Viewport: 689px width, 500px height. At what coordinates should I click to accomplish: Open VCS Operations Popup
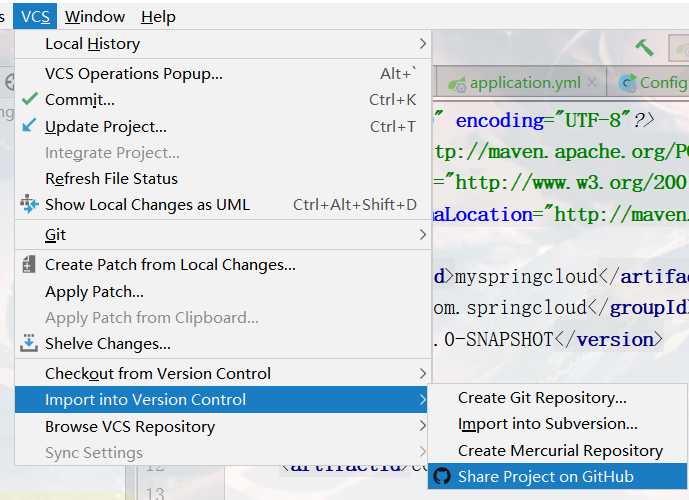tap(134, 73)
